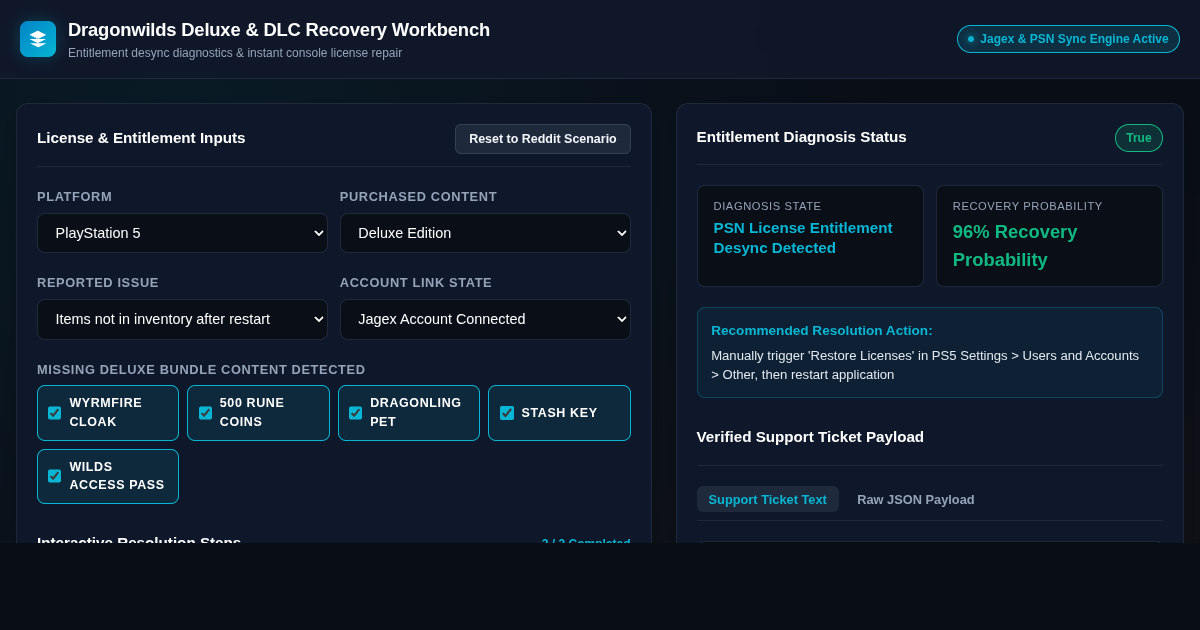Click the 96% Recovery Probability value
This screenshot has width=1200, height=630.
[1015, 246]
